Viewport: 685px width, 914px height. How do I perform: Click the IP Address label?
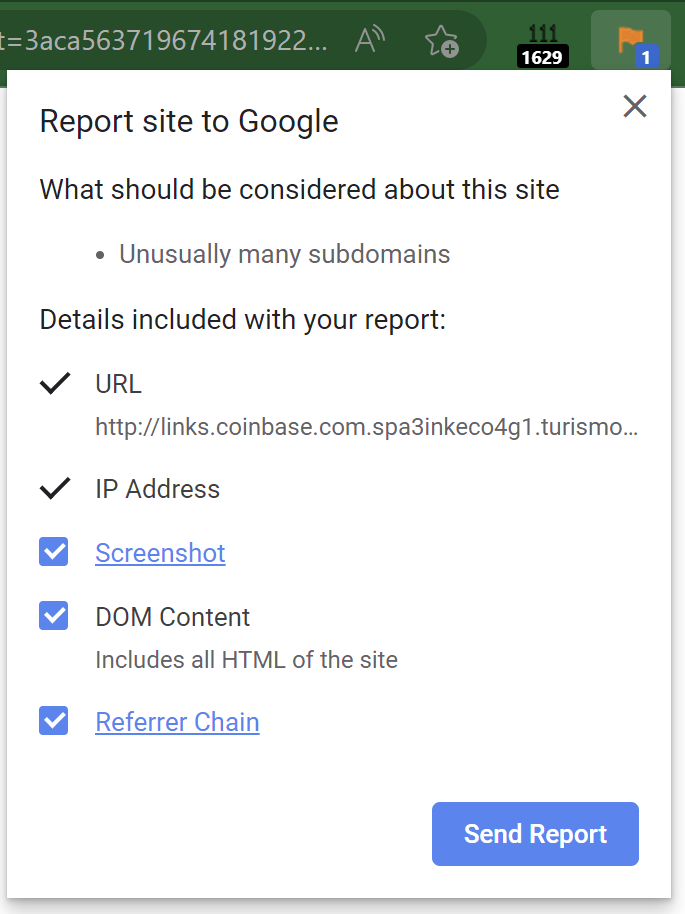157,489
